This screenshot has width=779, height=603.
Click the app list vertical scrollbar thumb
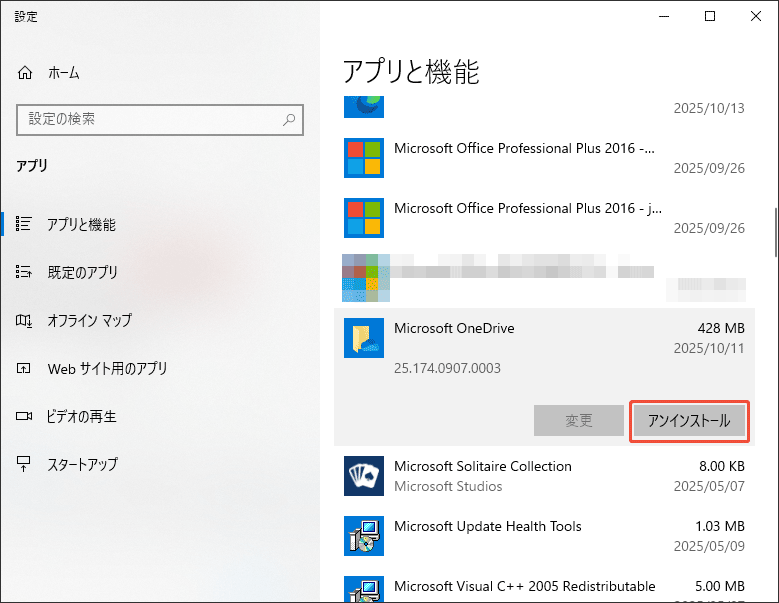tap(776, 232)
